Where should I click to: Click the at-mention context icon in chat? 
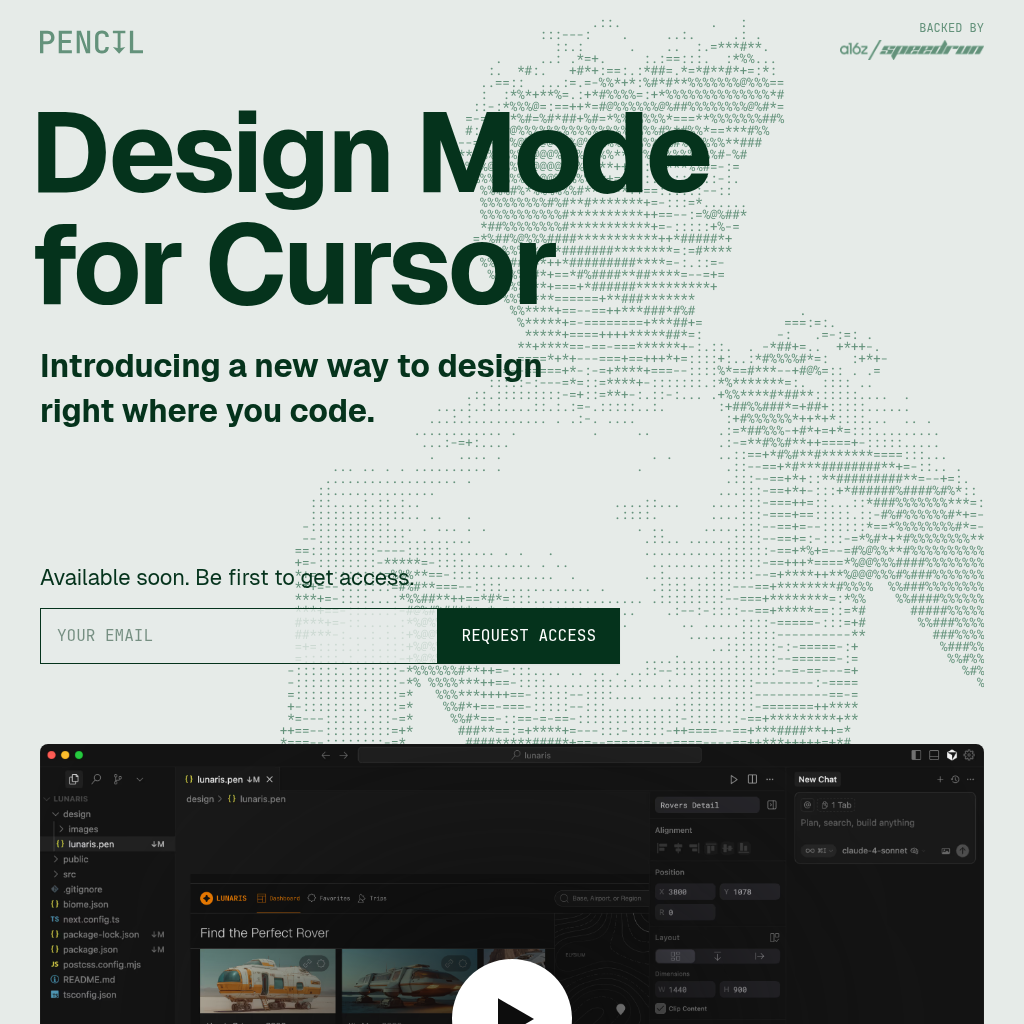[x=807, y=805]
